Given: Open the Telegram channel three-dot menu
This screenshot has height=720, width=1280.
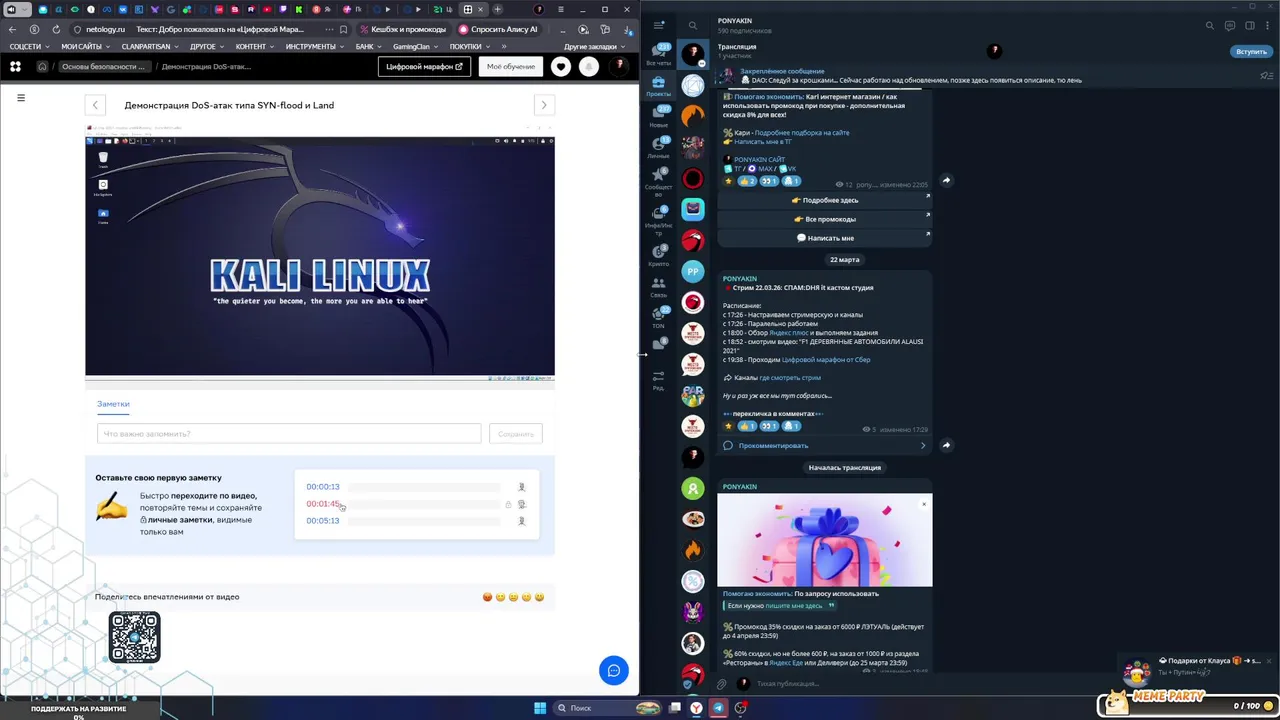Looking at the screenshot, I should [1269, 26].
